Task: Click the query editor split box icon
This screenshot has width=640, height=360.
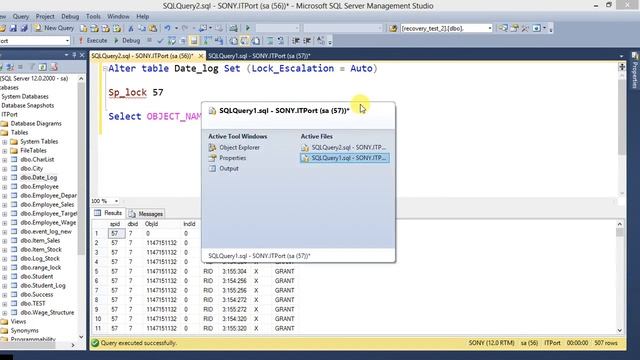Action: [x=622, y=67]
